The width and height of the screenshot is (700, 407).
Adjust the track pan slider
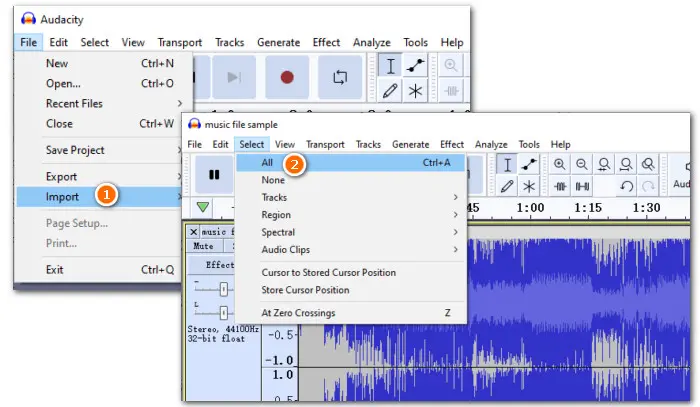pos(224,312)
